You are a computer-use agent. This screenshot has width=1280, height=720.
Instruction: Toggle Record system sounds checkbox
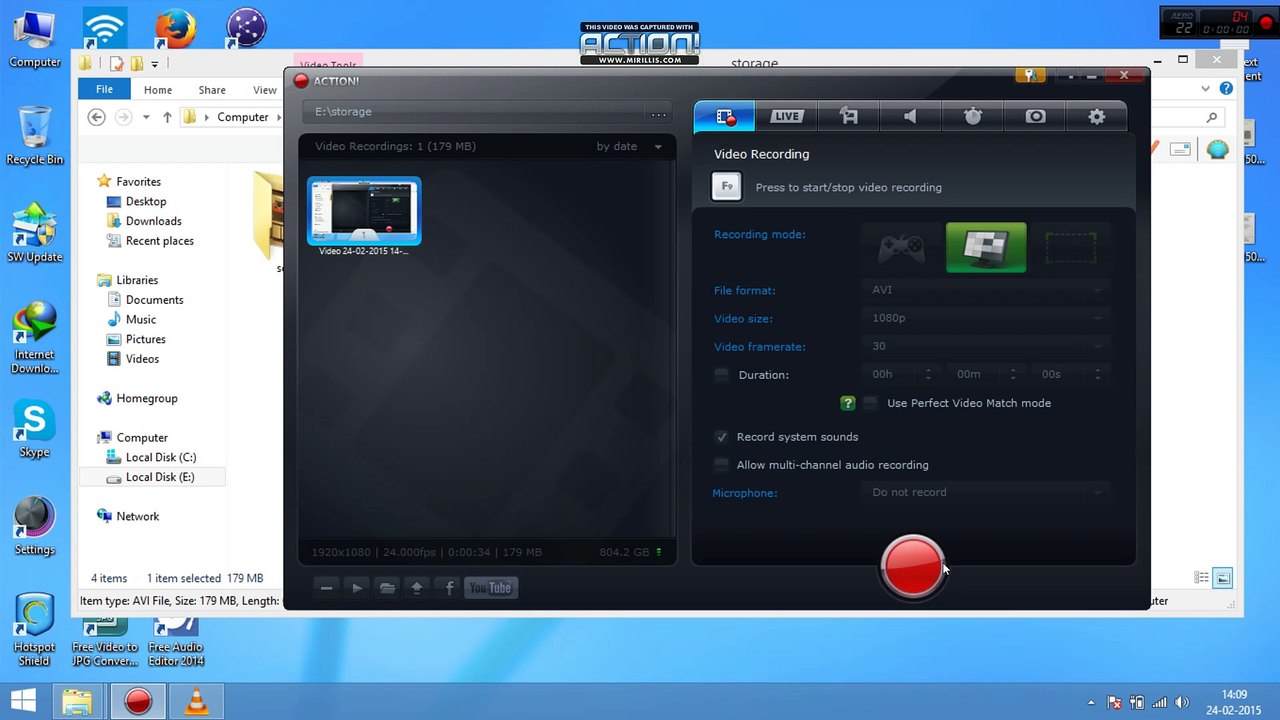[x=721, y=437]
